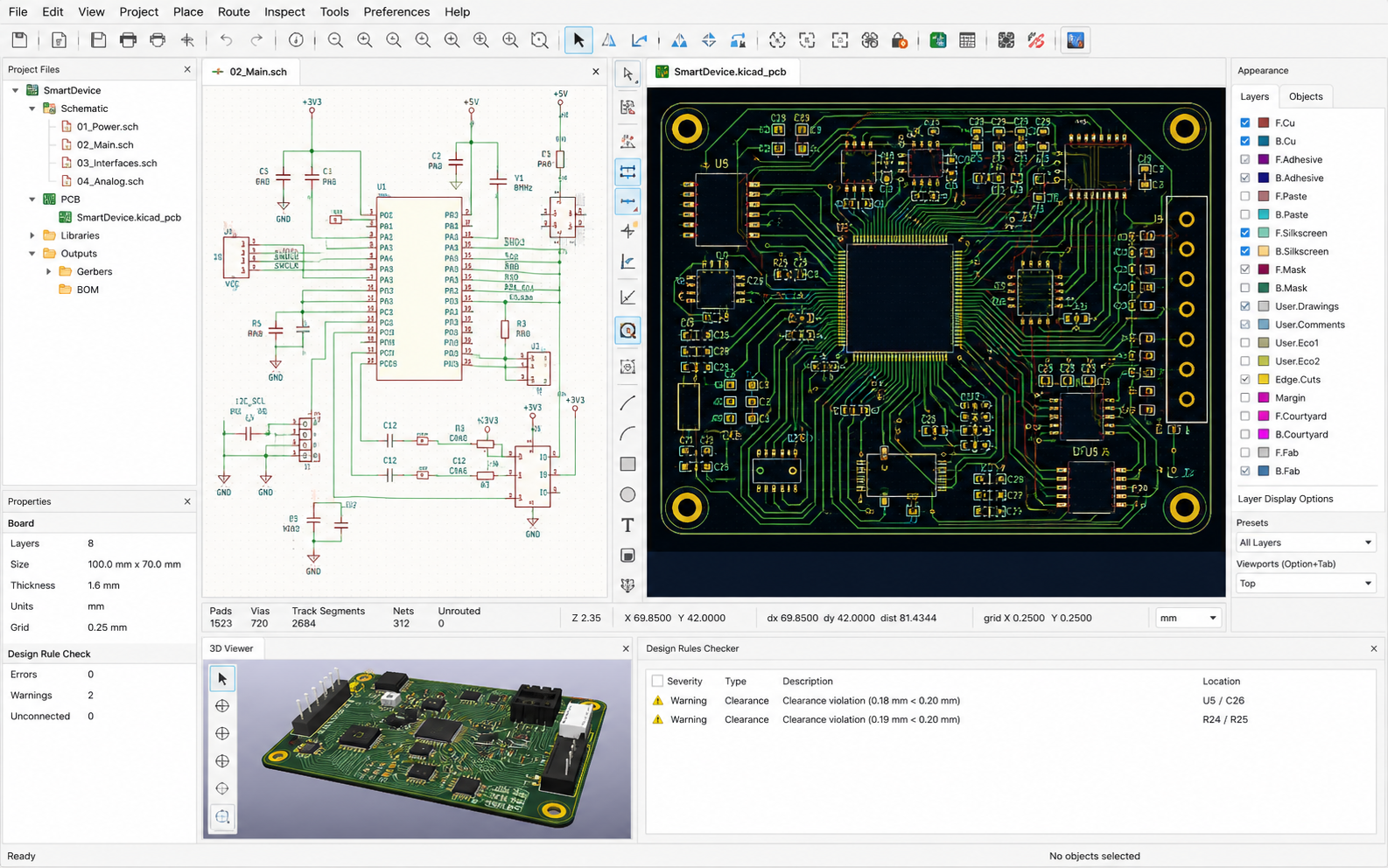
Task: Toggle Edge.Cuts layer checkbox
Action: (1245, 380)
